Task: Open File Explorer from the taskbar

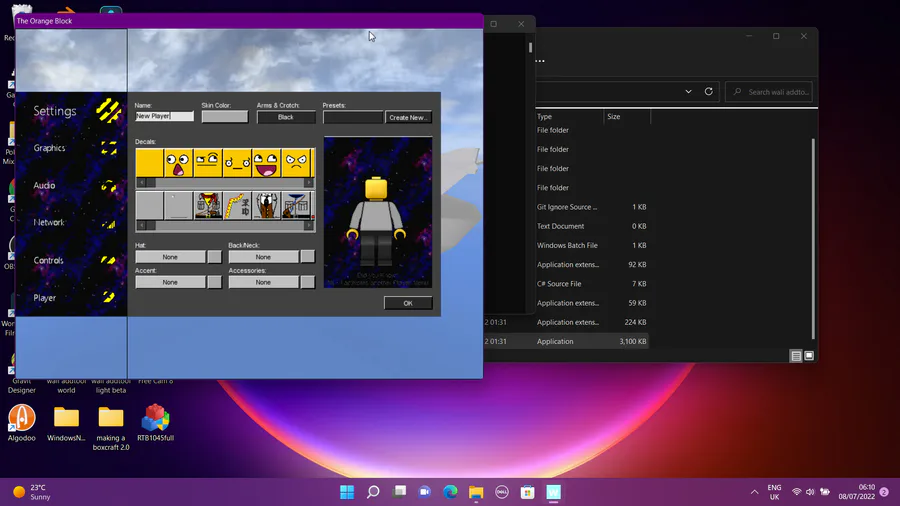Action: [476, 492]
